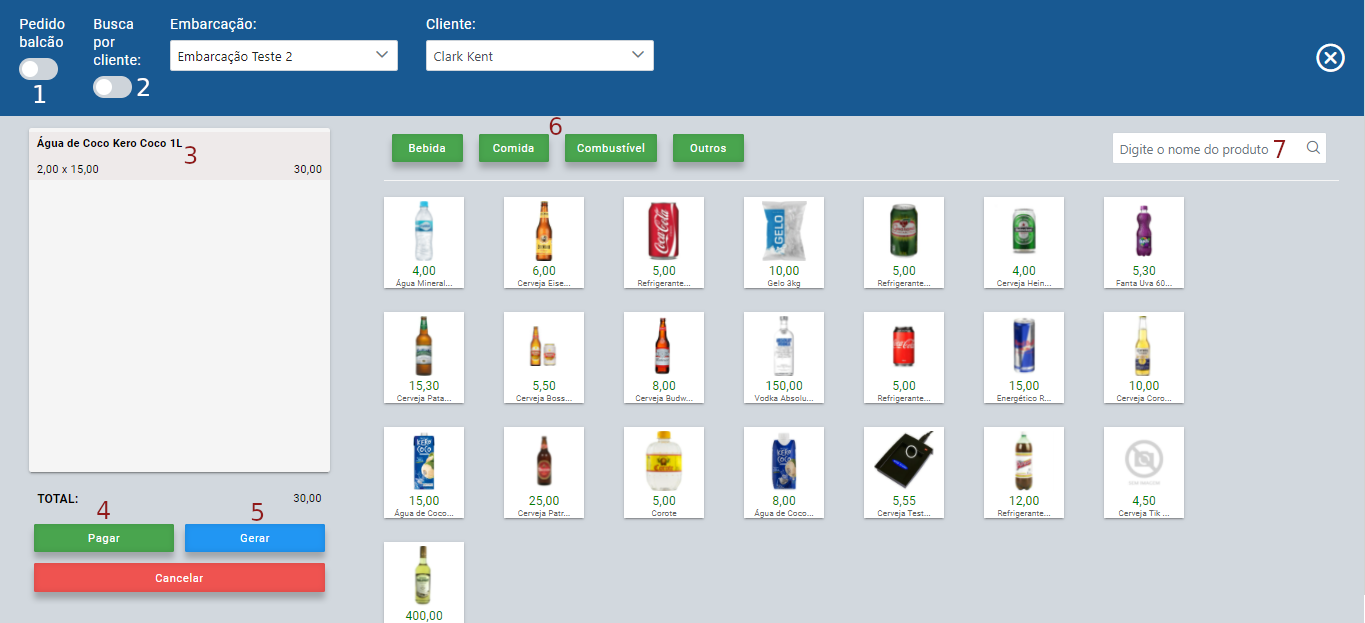The image size is (1365, 623).
Task: Add the Cerveja Budweiser bottle
Action: tap(663, 357)
